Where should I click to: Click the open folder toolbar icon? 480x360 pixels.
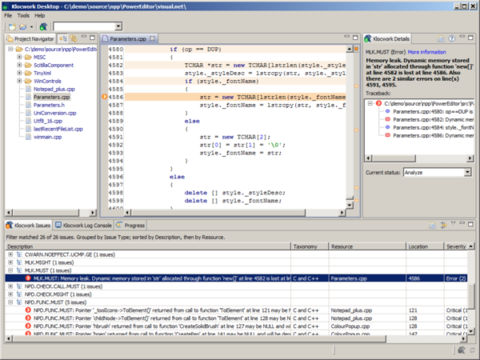(23, 27)
